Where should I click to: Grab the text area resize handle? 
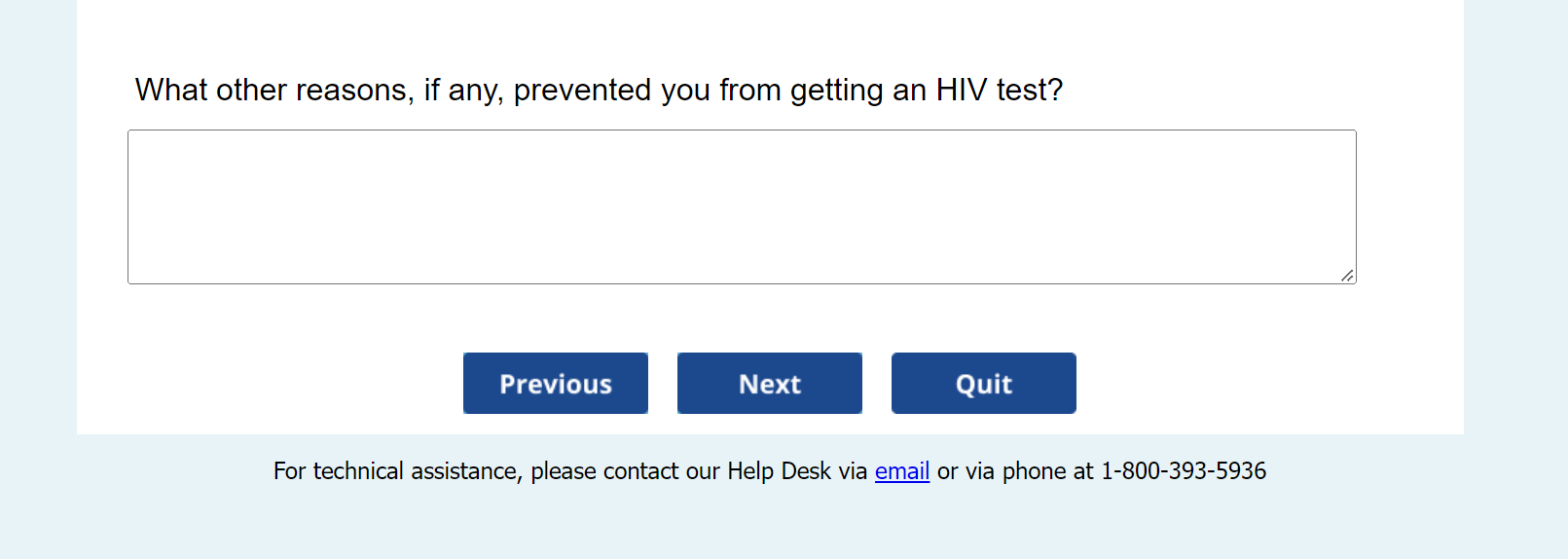[x=1347, y=276]
